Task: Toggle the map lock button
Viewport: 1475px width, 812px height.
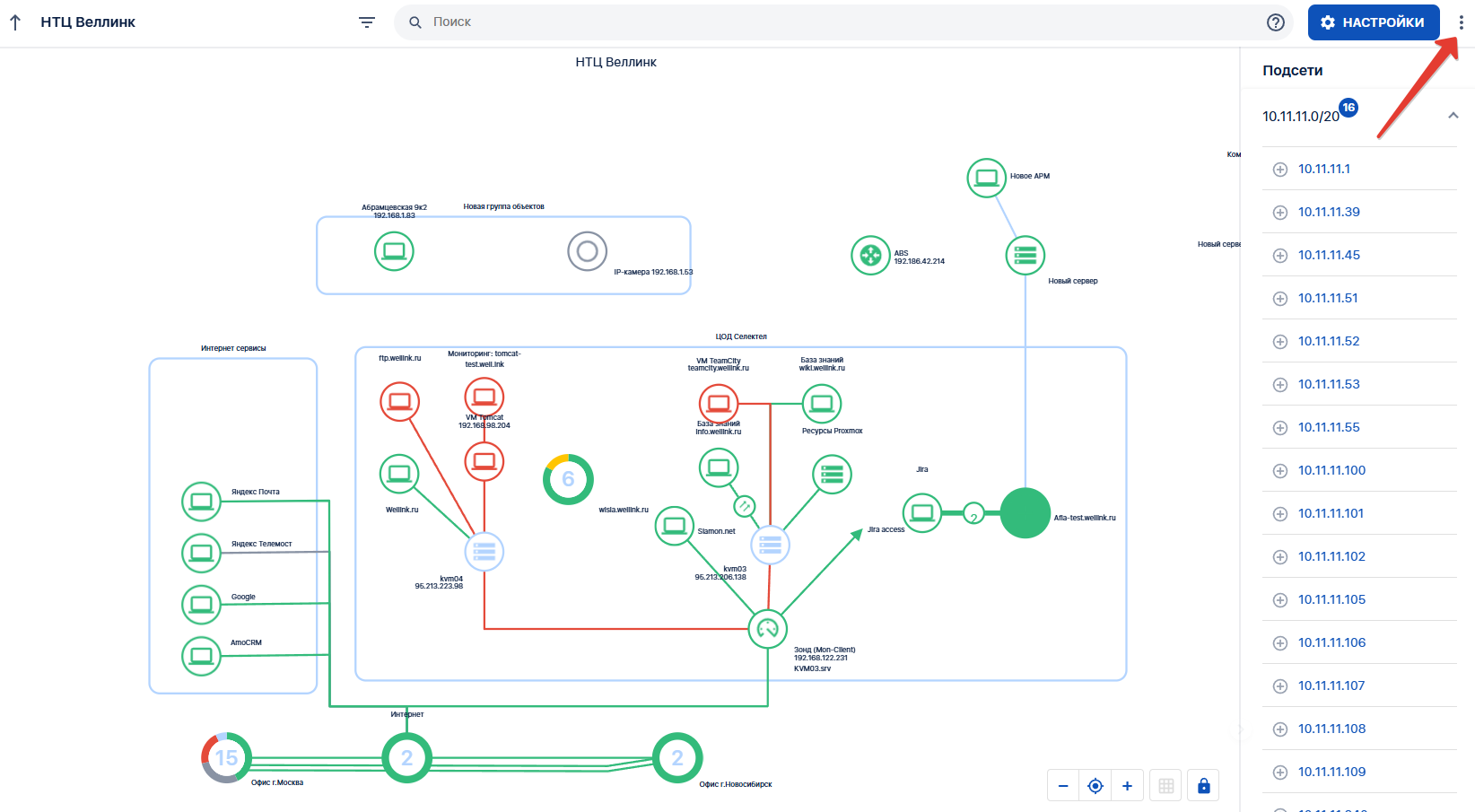Action: point(1203,786)
